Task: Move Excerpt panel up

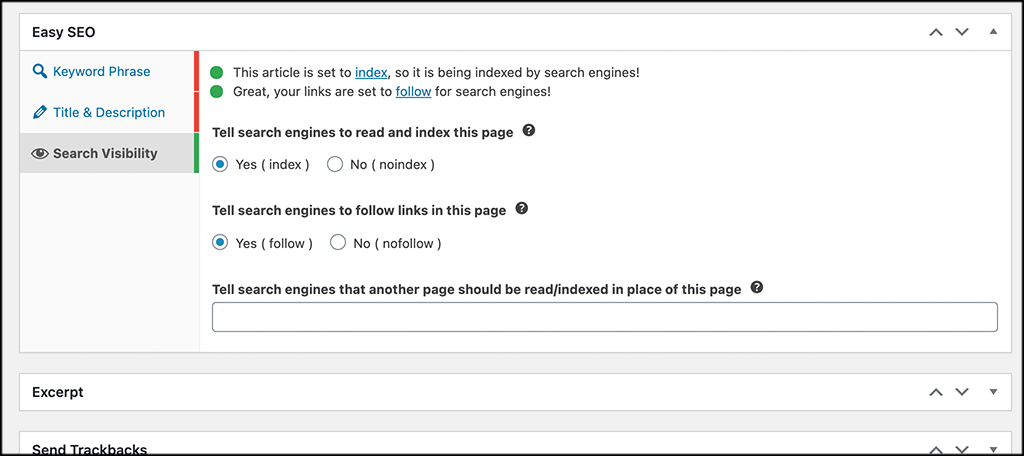Action: 936,392
